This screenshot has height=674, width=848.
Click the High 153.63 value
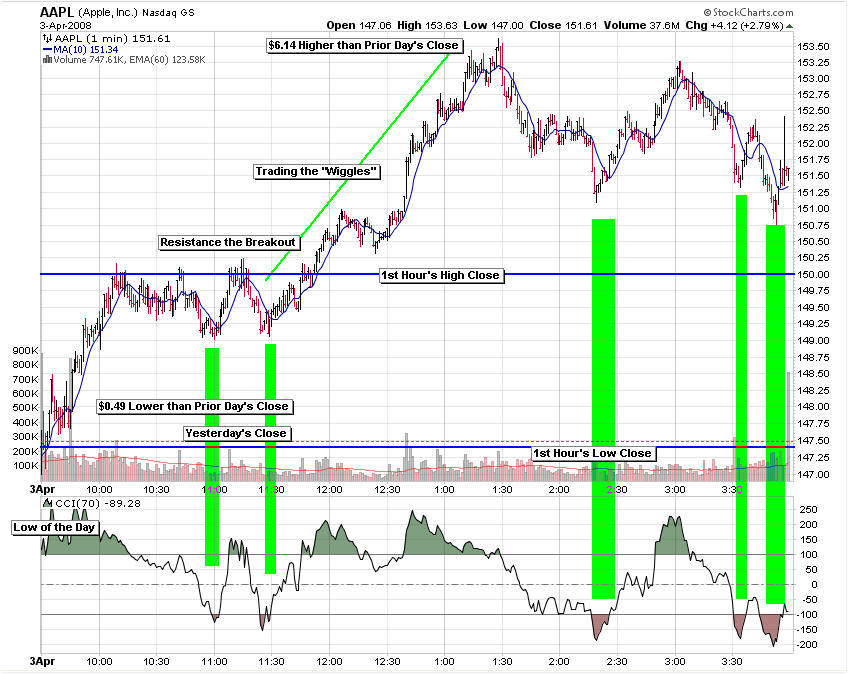pos(427,25)
